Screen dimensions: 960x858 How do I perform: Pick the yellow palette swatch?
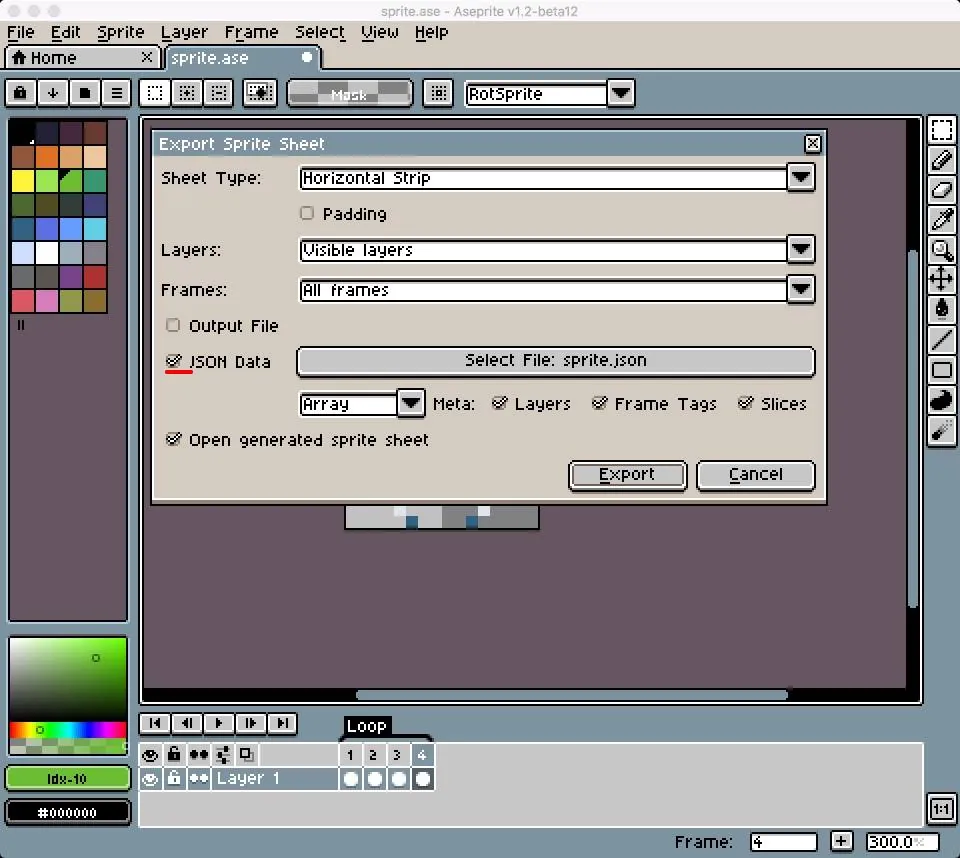(23, 181)
